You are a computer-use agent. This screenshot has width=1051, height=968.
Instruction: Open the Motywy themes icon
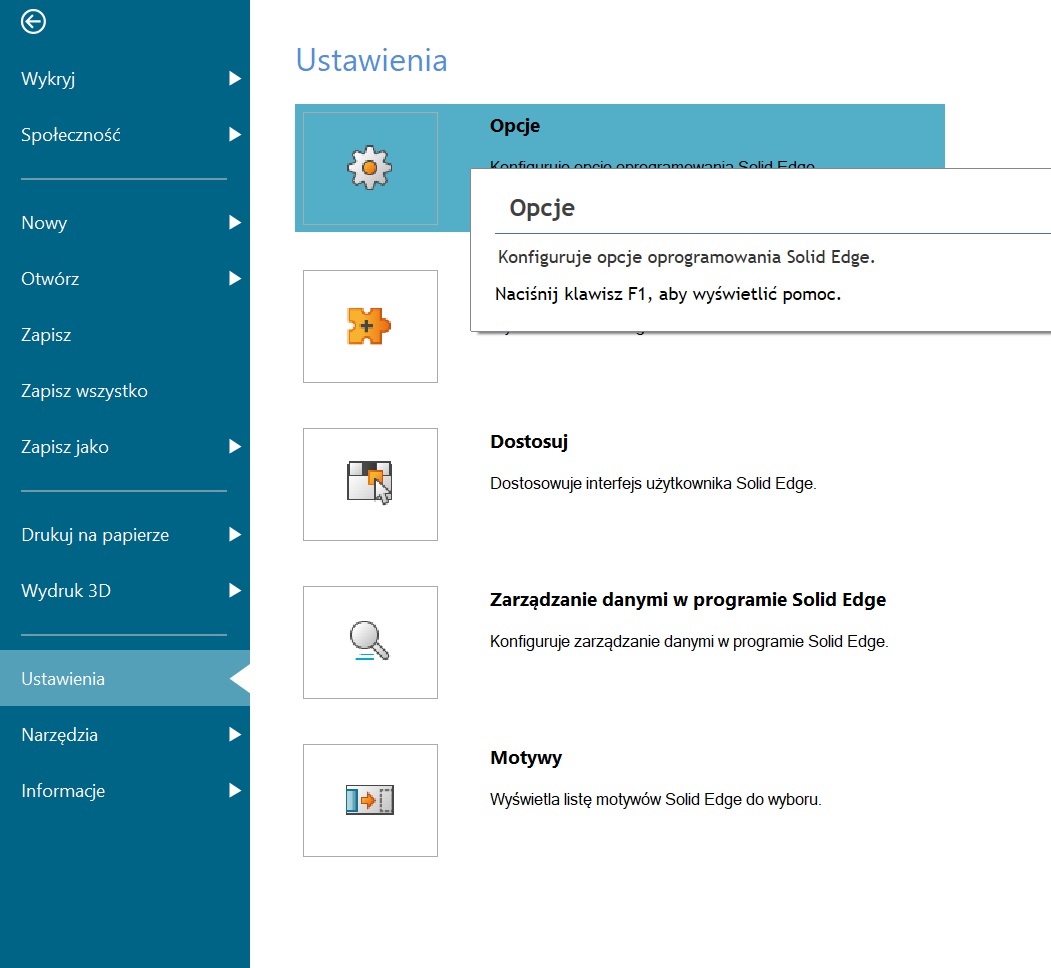click(x=370, y=800)
